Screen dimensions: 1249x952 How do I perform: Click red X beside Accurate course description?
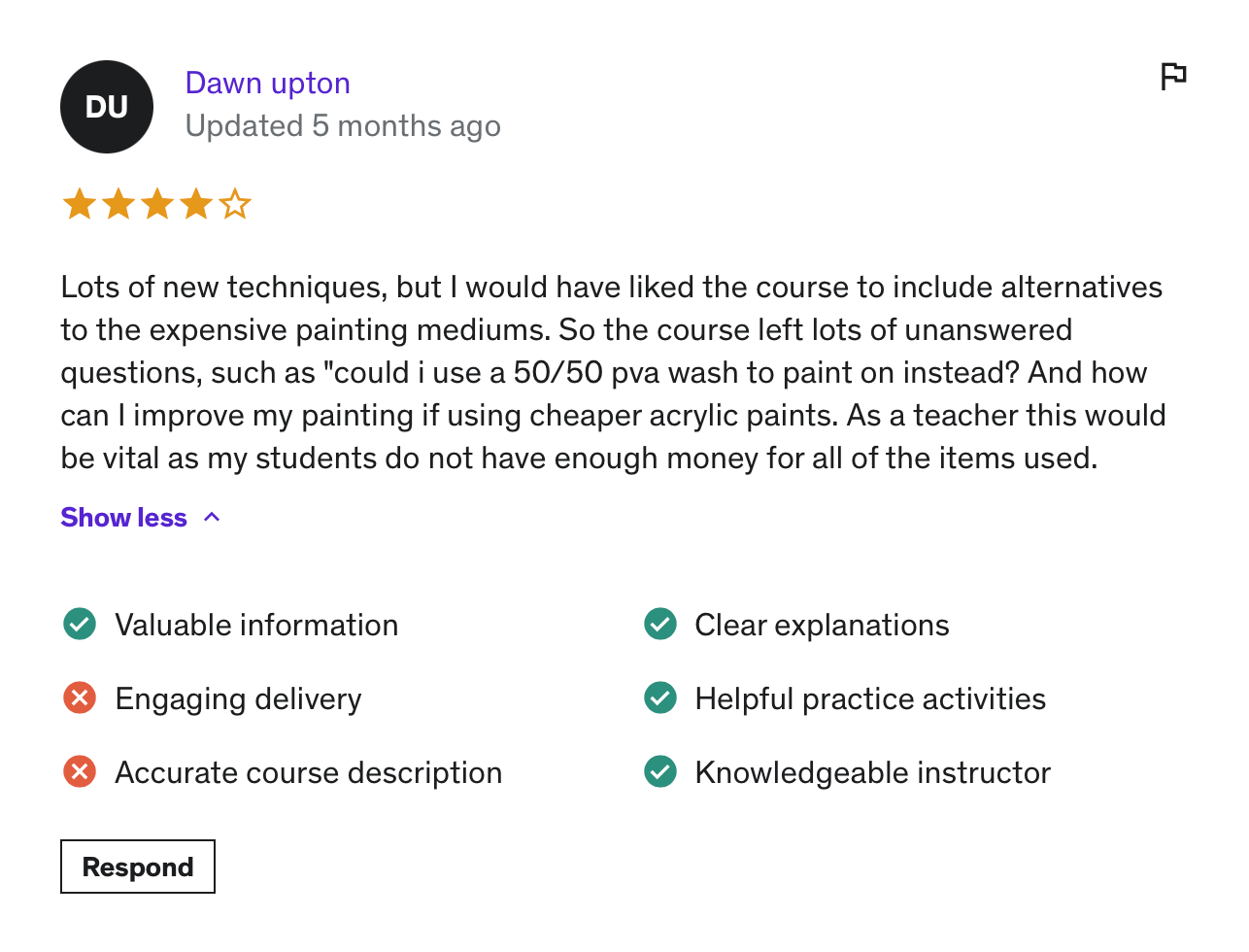(80, 771)
